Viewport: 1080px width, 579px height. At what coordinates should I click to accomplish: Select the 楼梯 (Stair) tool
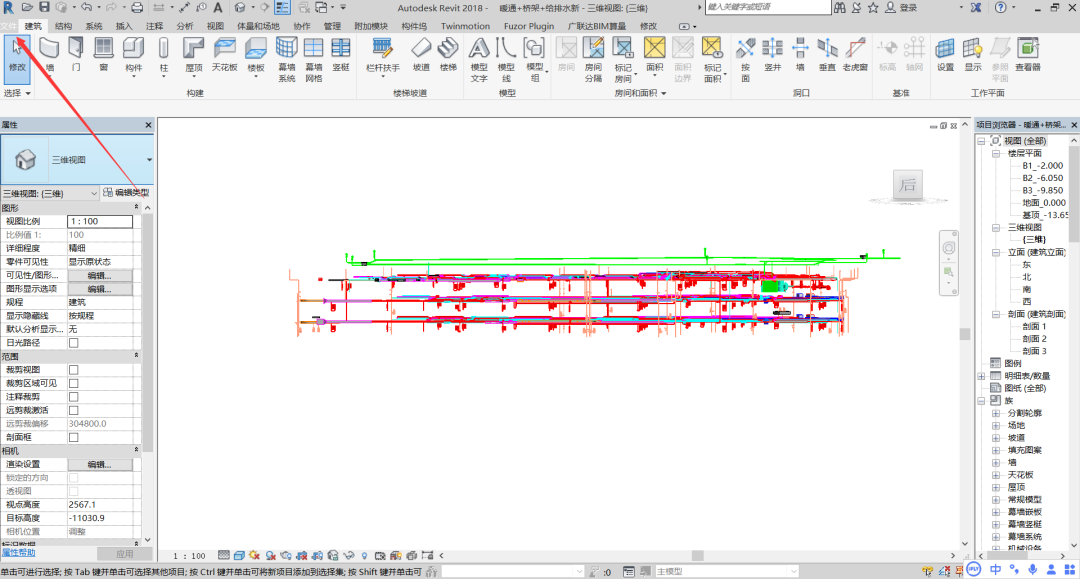tap(448, 54)
